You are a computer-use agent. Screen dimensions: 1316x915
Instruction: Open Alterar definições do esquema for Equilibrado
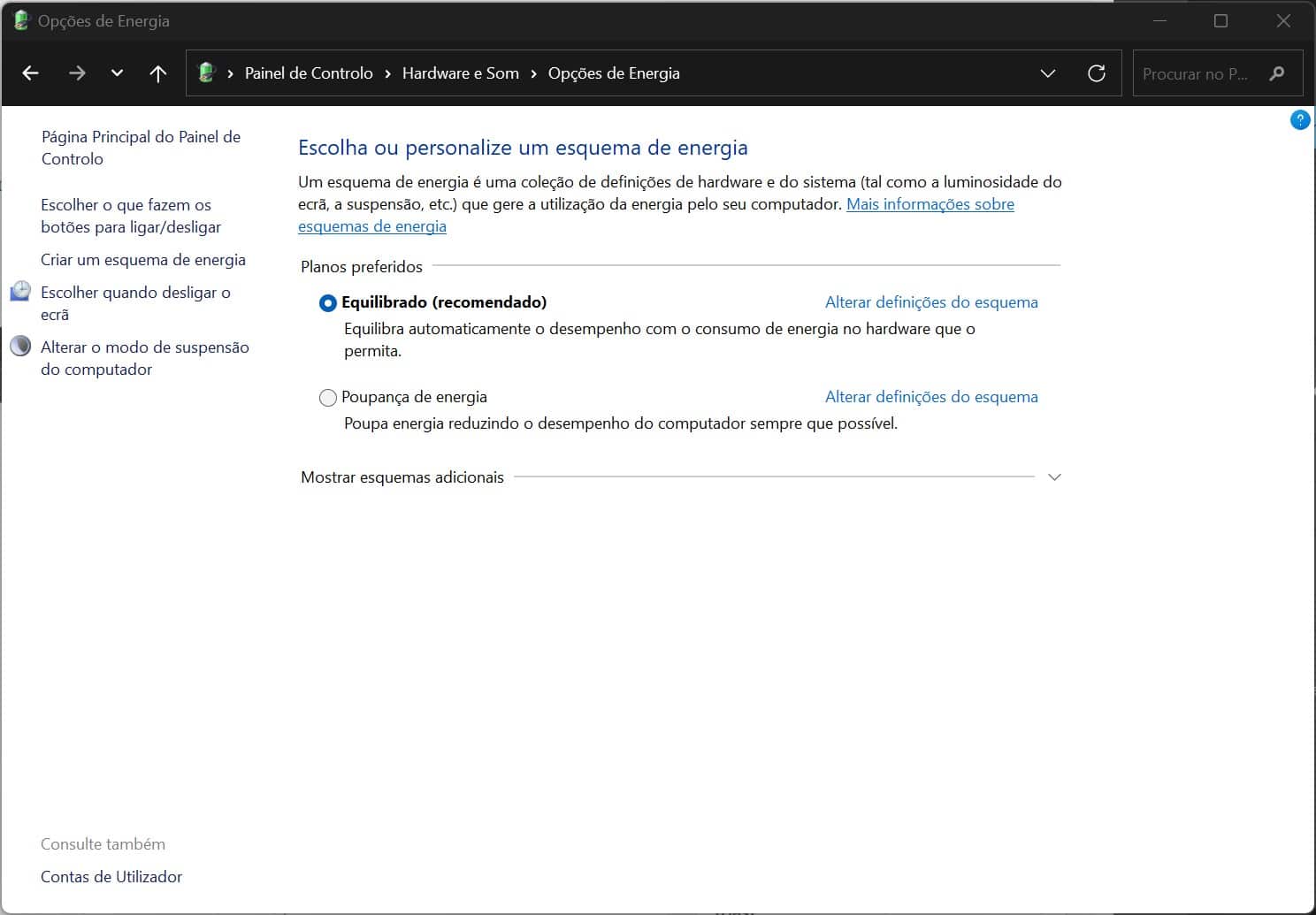(x=931, y=302)
